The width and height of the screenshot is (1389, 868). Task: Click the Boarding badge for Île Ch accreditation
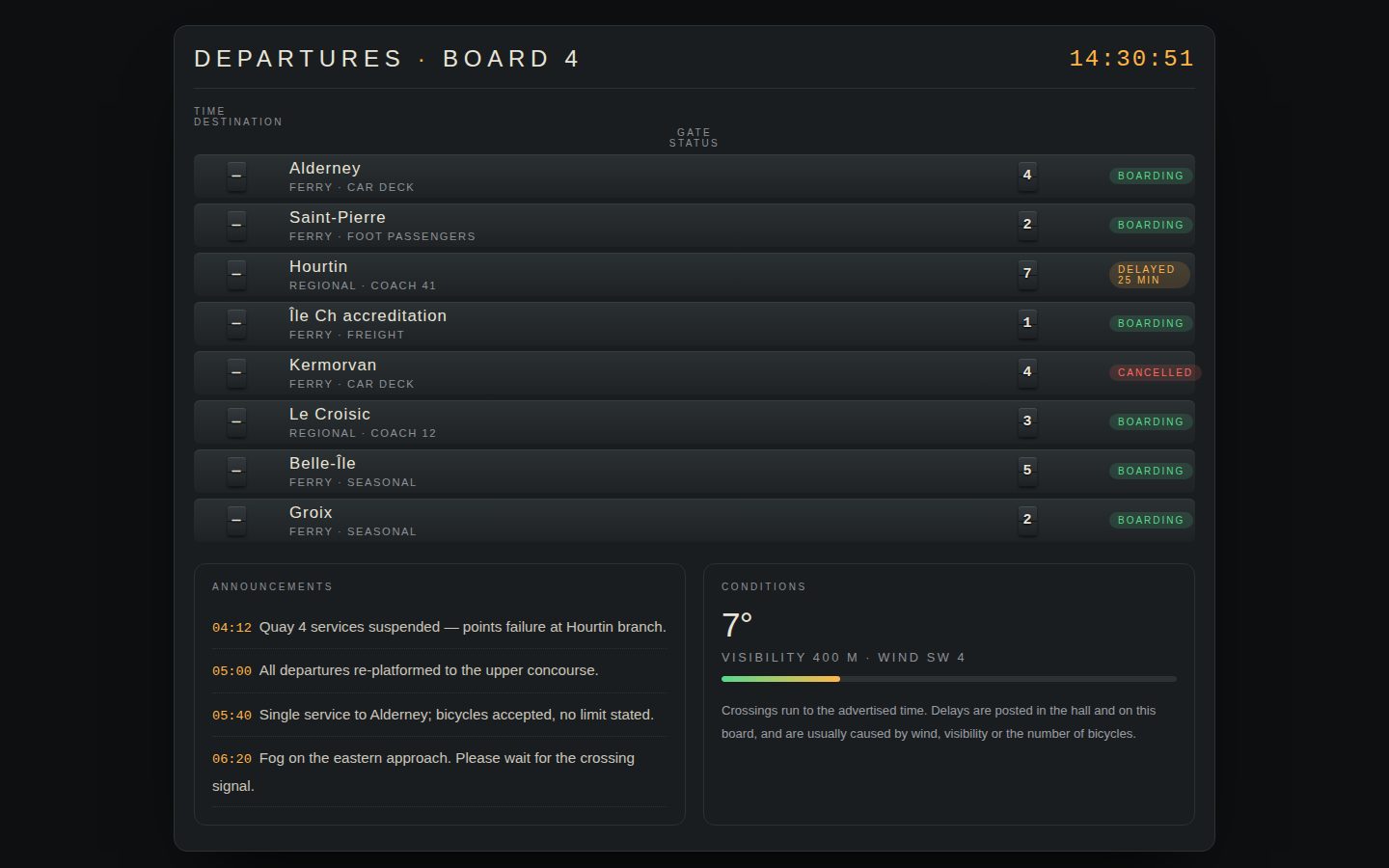pyautogui.click(x=1151, y=323)
